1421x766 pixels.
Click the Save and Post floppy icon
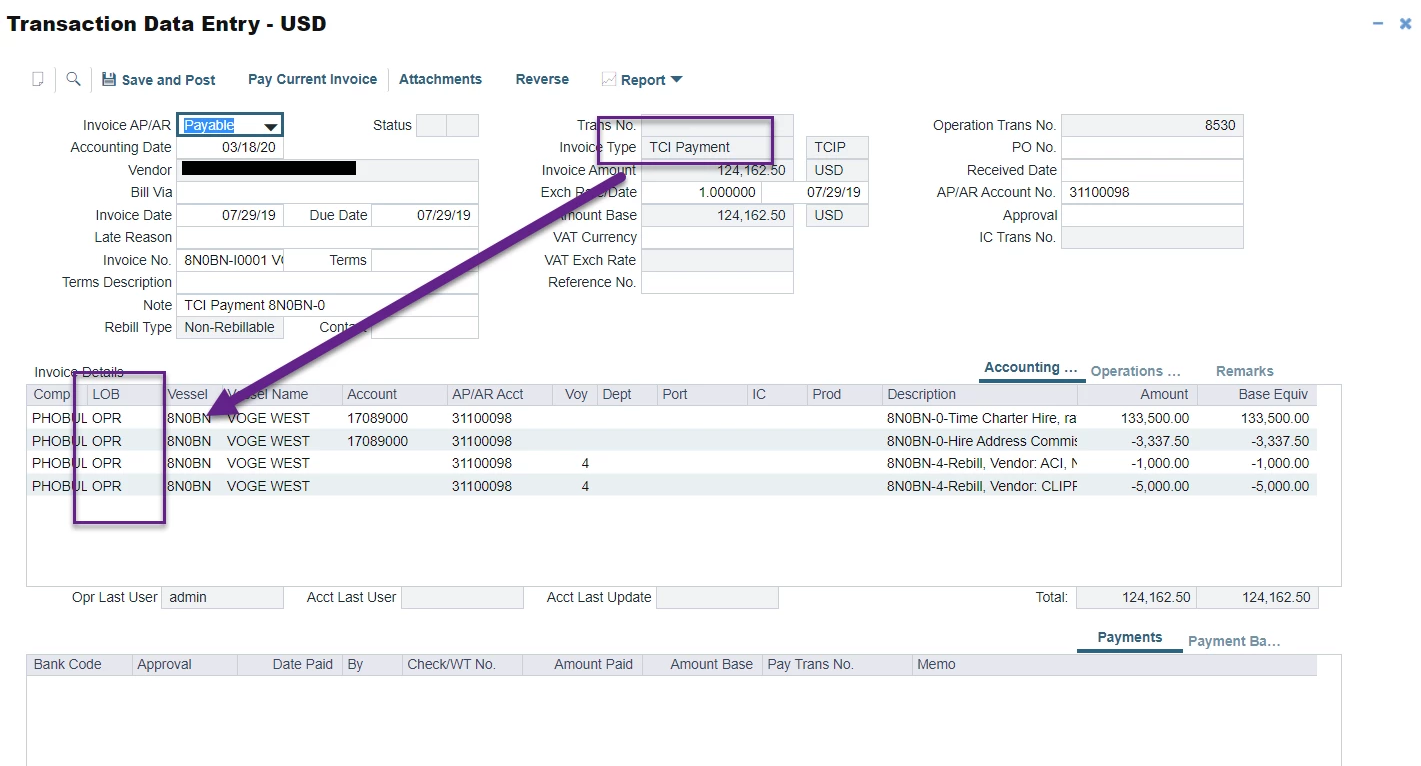(x=109, y=80)
